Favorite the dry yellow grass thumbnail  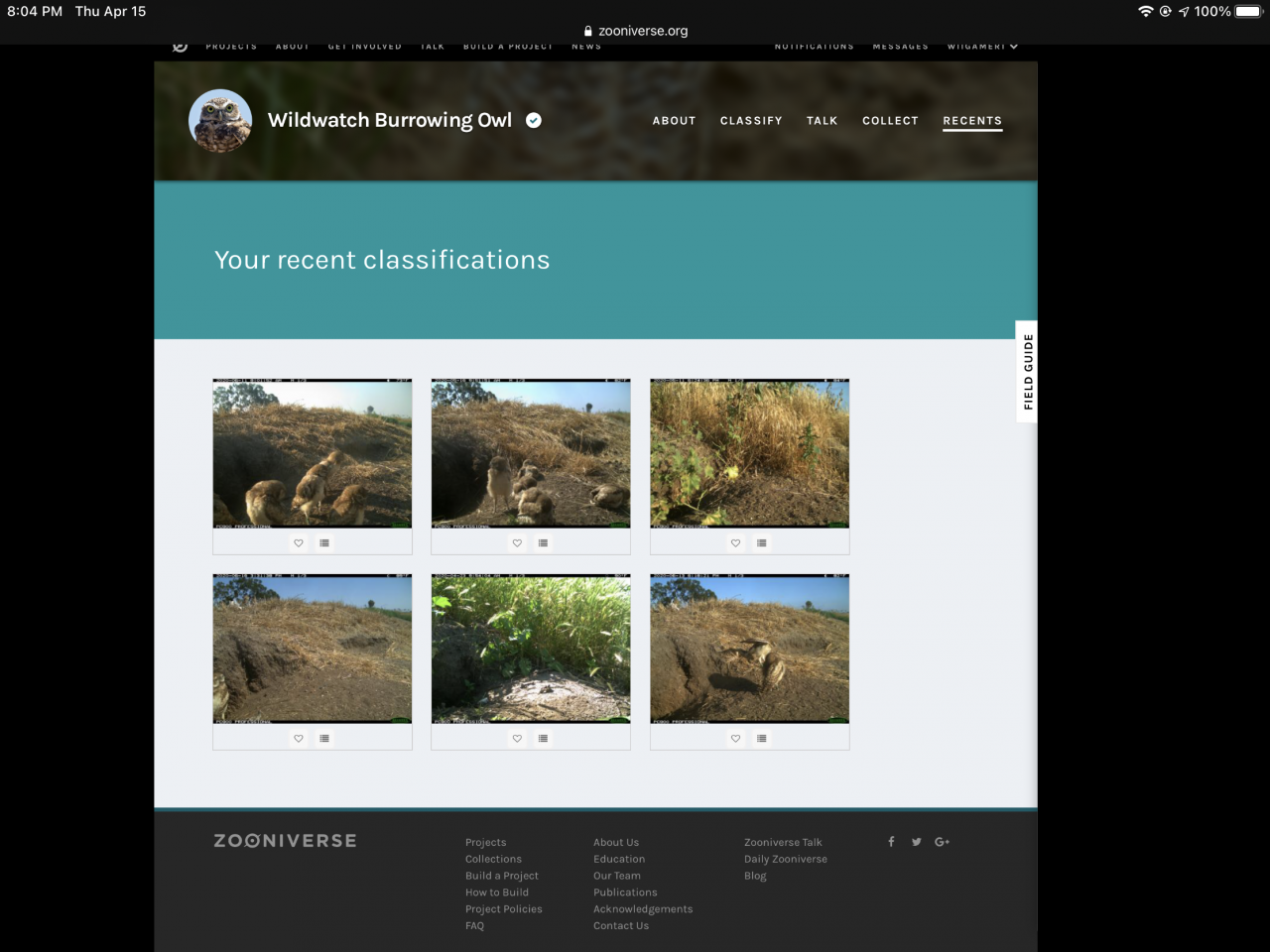[735, 542]
